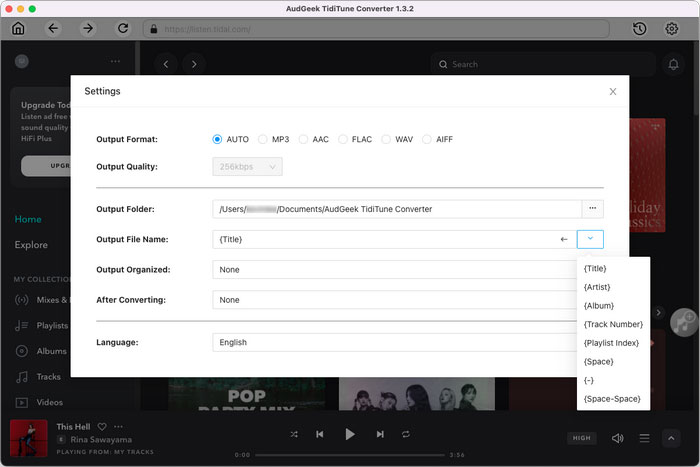Open Tracks in sidebar
This screenshot has height=467, width=700.
pos(38,377)
